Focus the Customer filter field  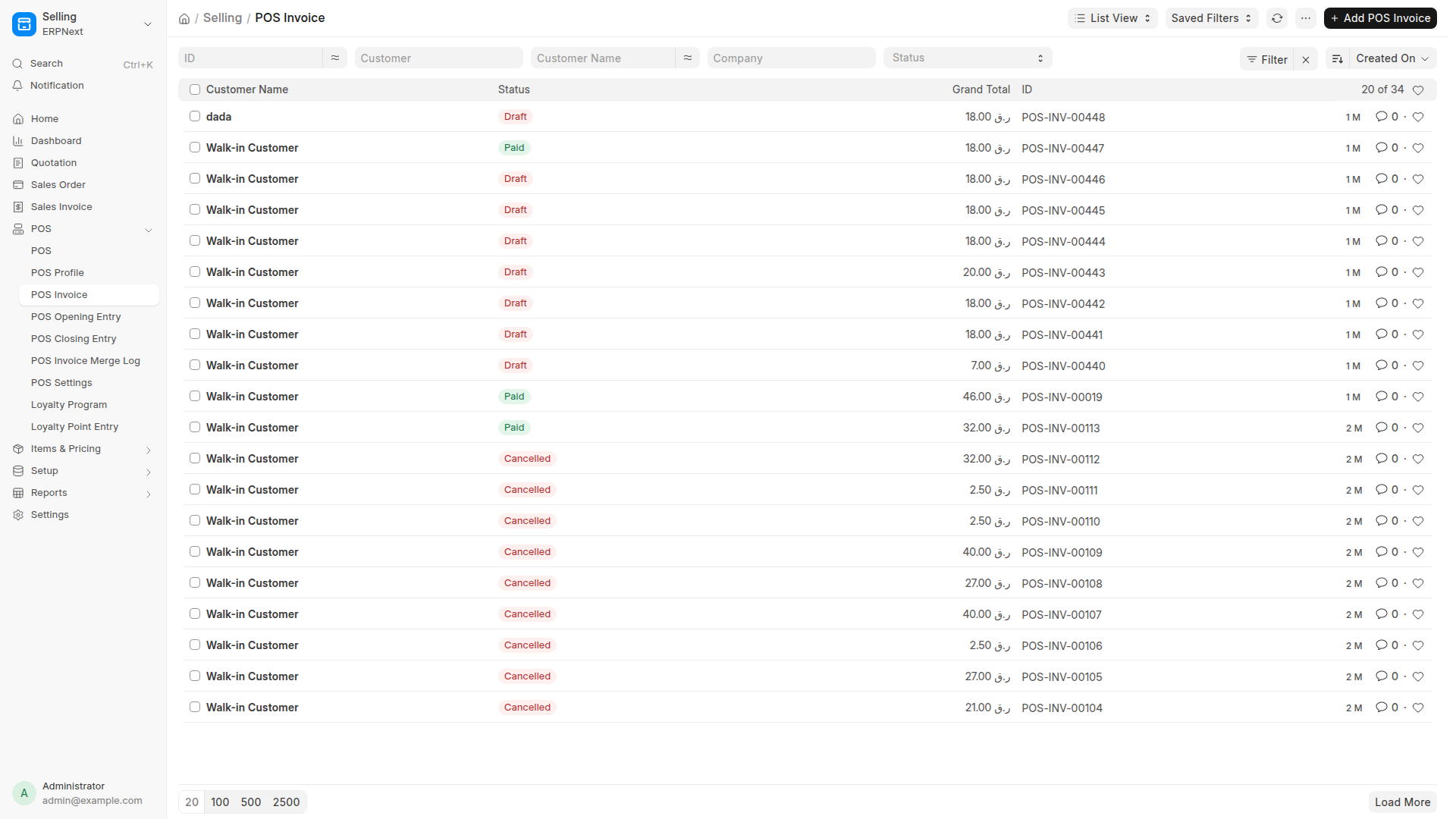[x=439, y=58]
